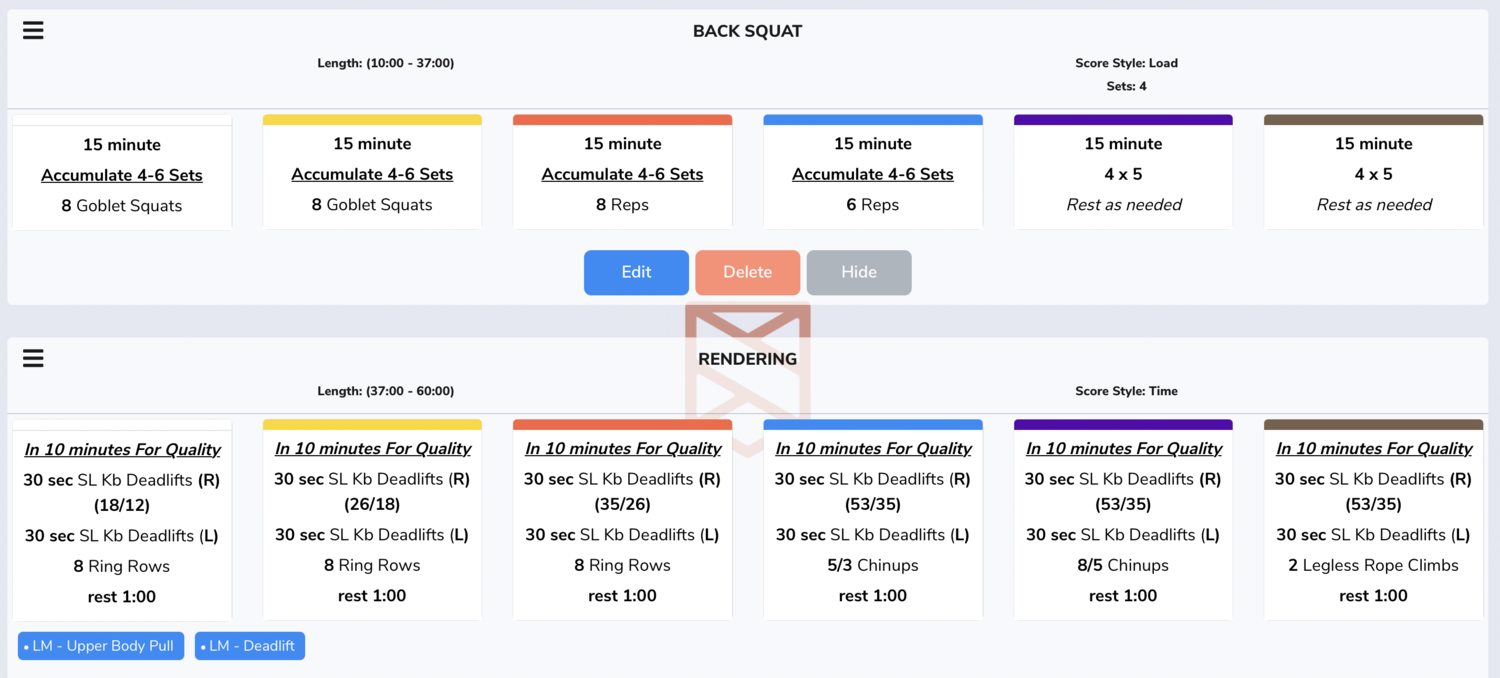Click 30 sec SL Kb Deadlifts (L), purple card

[1123, 535]
